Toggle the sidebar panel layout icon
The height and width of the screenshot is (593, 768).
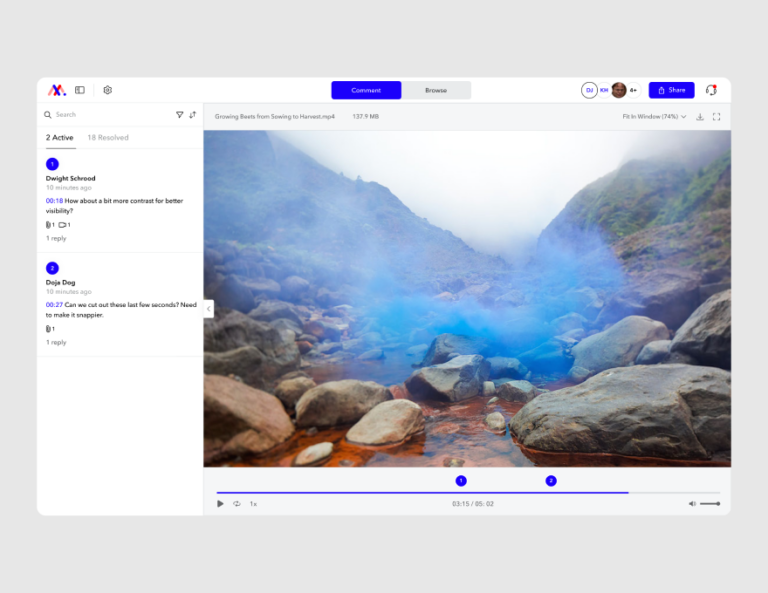(x=80, y=90)
